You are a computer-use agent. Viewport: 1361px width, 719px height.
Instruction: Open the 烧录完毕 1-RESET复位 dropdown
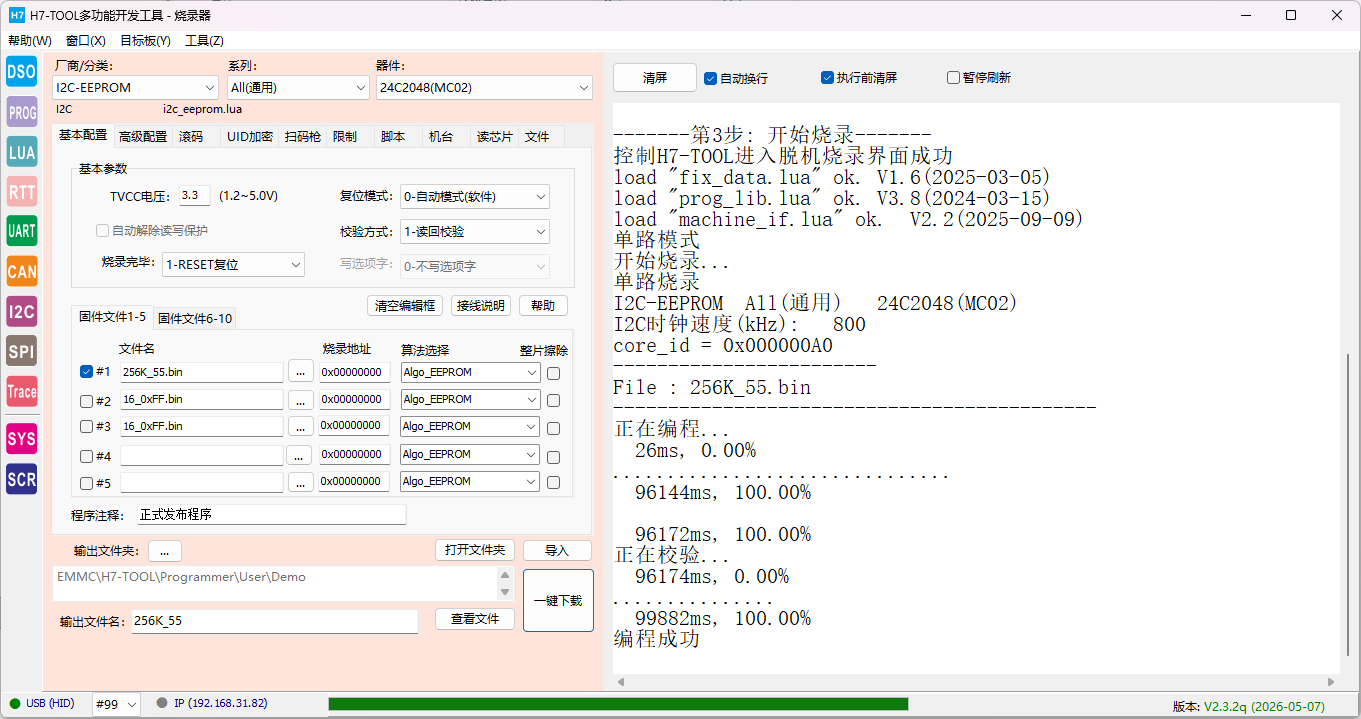click(233, 265)
